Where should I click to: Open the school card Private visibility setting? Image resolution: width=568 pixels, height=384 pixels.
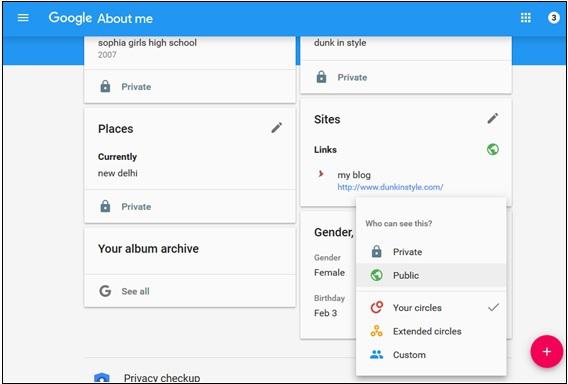coord(125,87)
